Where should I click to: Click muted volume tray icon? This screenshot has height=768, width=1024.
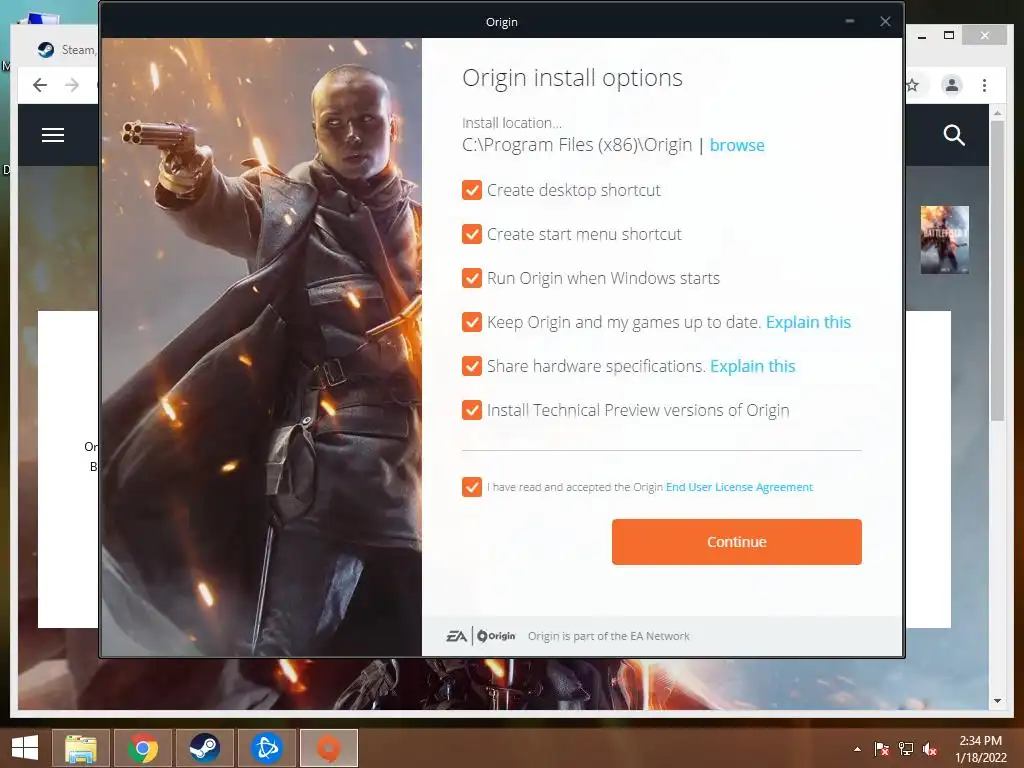930,749
